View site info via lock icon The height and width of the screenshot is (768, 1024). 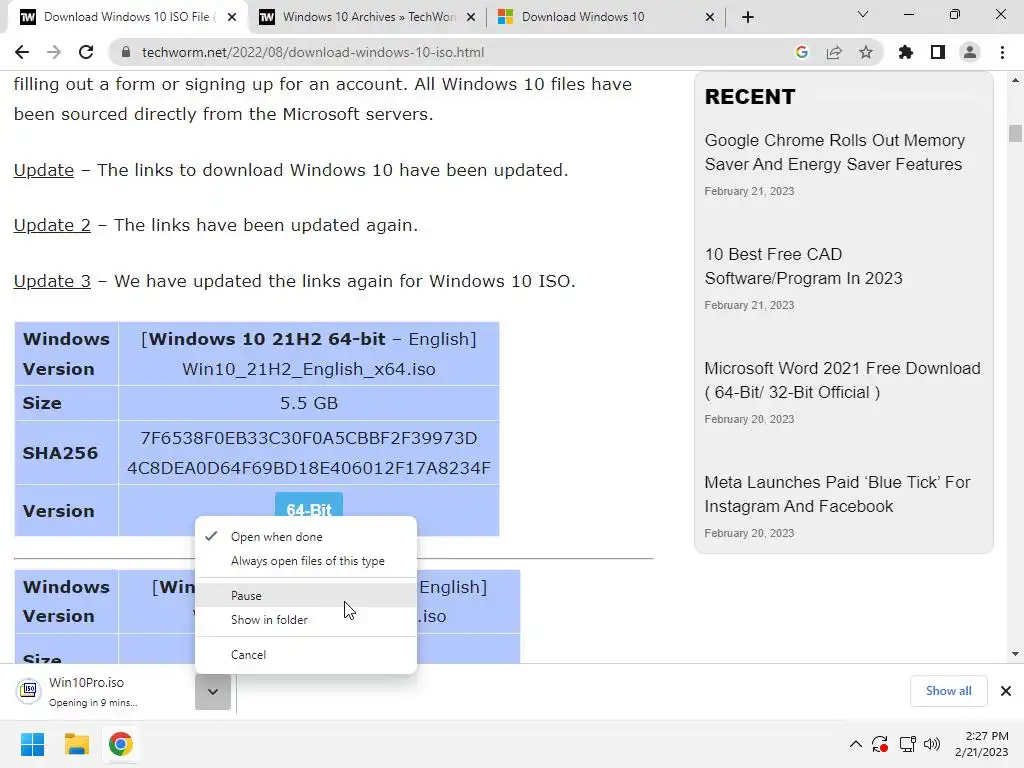pyautogui.click(x=126, y=52)
